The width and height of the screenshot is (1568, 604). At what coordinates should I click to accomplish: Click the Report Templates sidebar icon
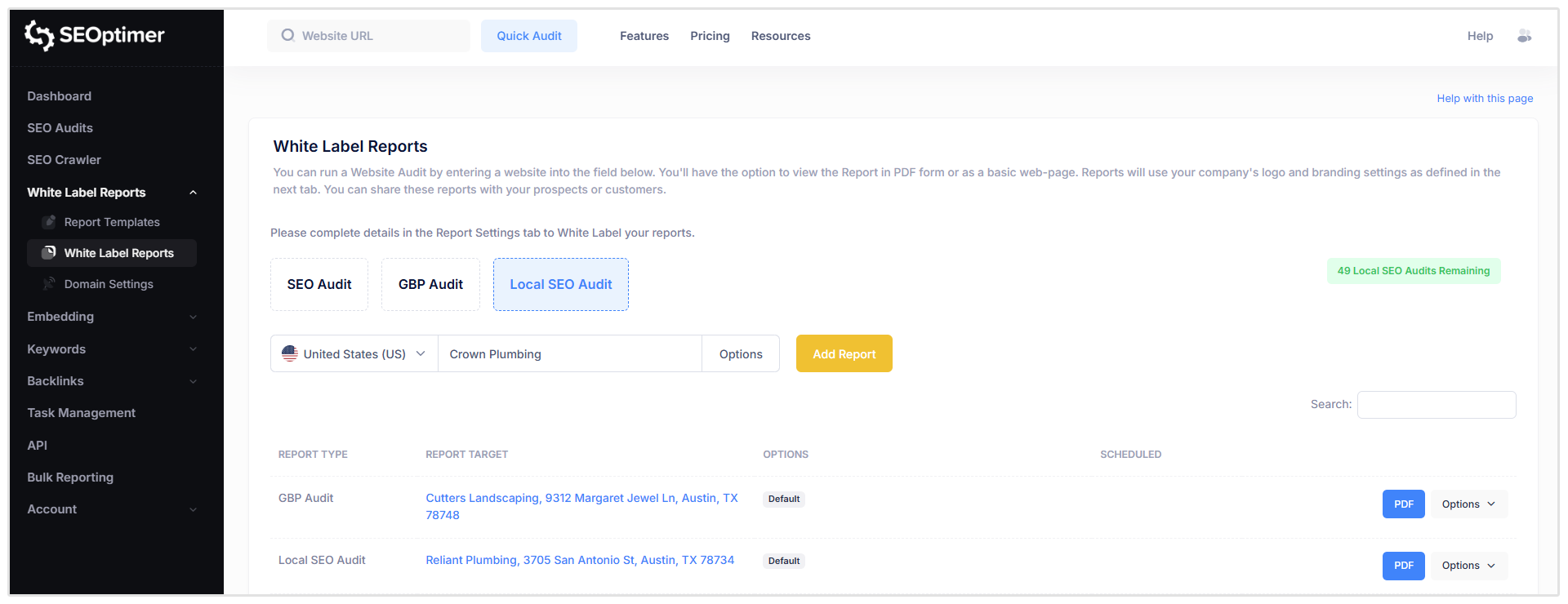coord(49,222)
